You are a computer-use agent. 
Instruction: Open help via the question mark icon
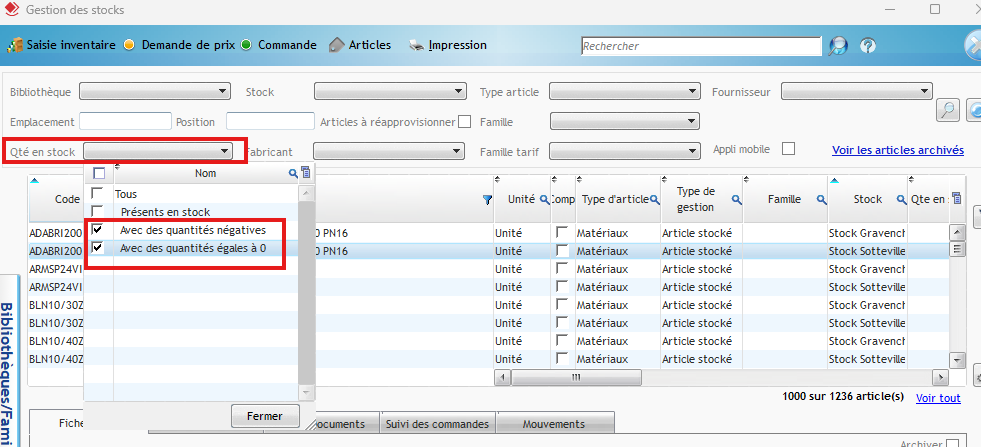click(868, 46)
